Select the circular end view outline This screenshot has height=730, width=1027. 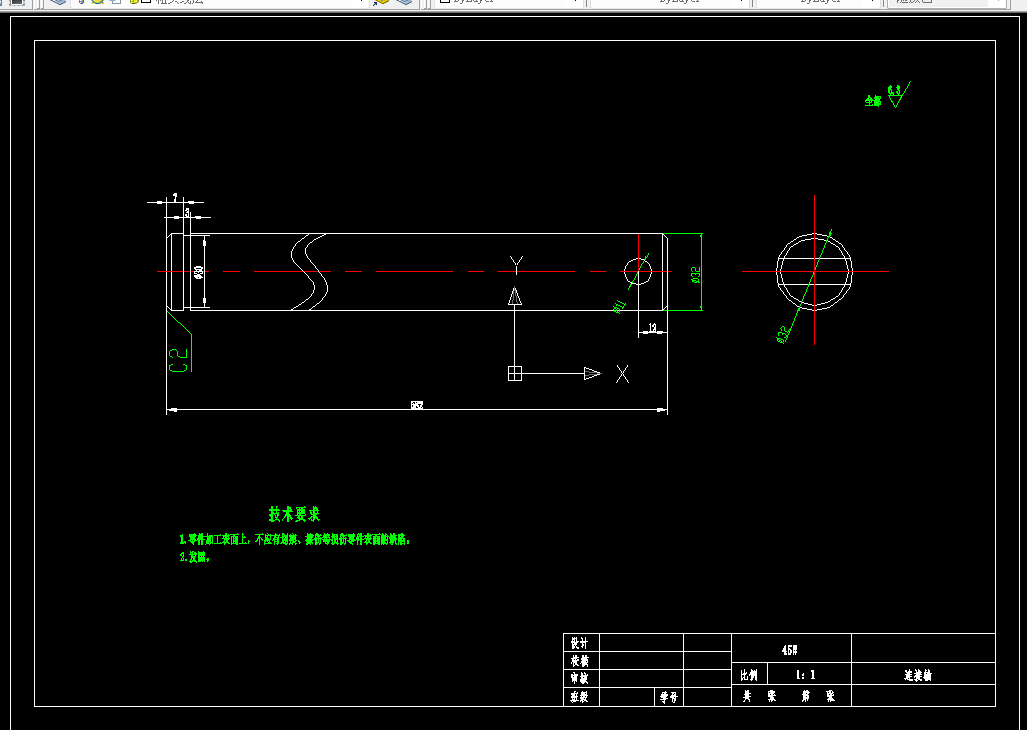coord(814,271)
